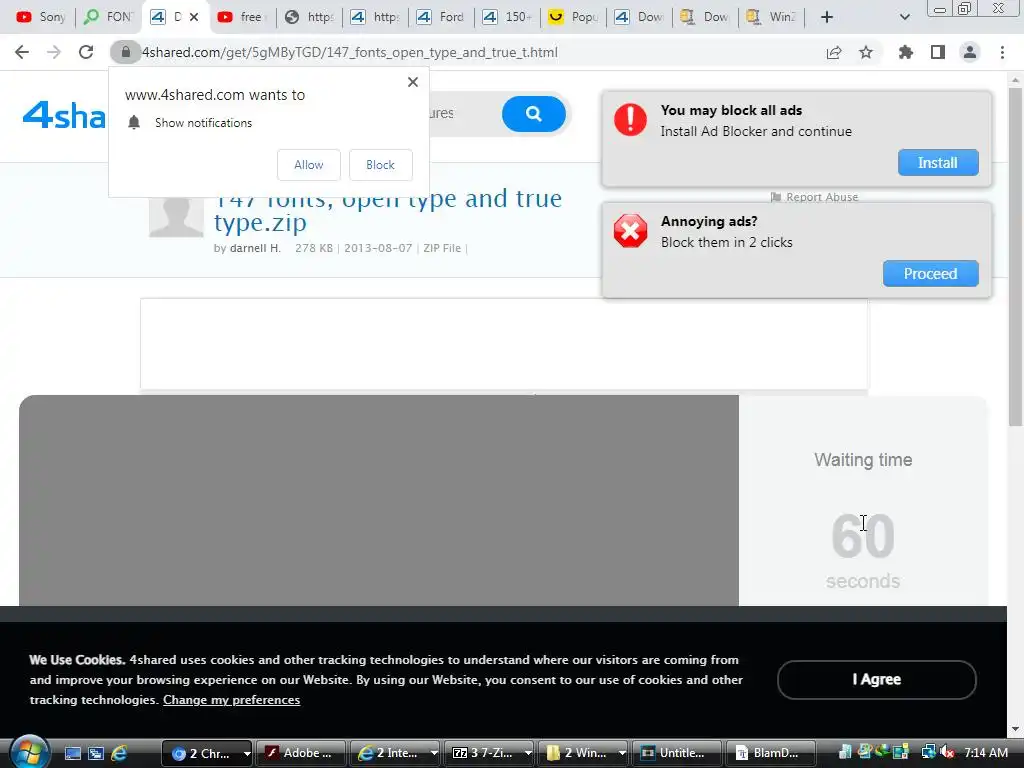
Task: Switch to the Ford tab
Action: [441, 17]
